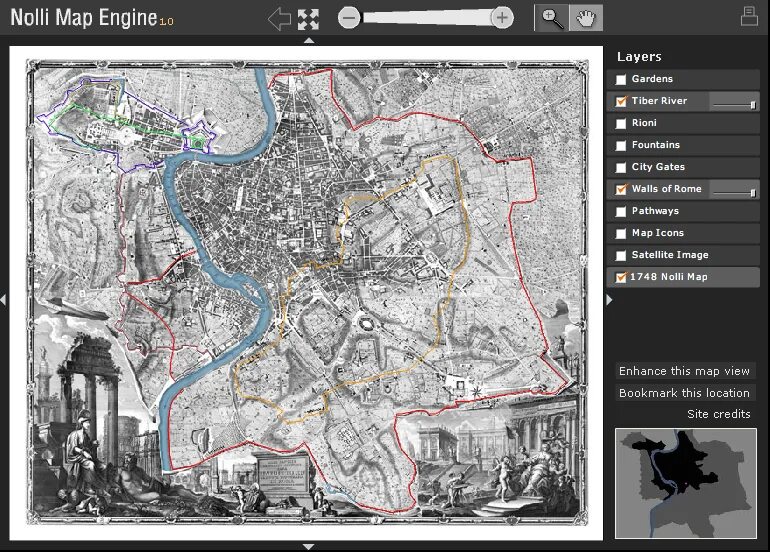The image size is (770, 552).
Task: Select the magnifier zoom tool
Action: coord(551,18)
